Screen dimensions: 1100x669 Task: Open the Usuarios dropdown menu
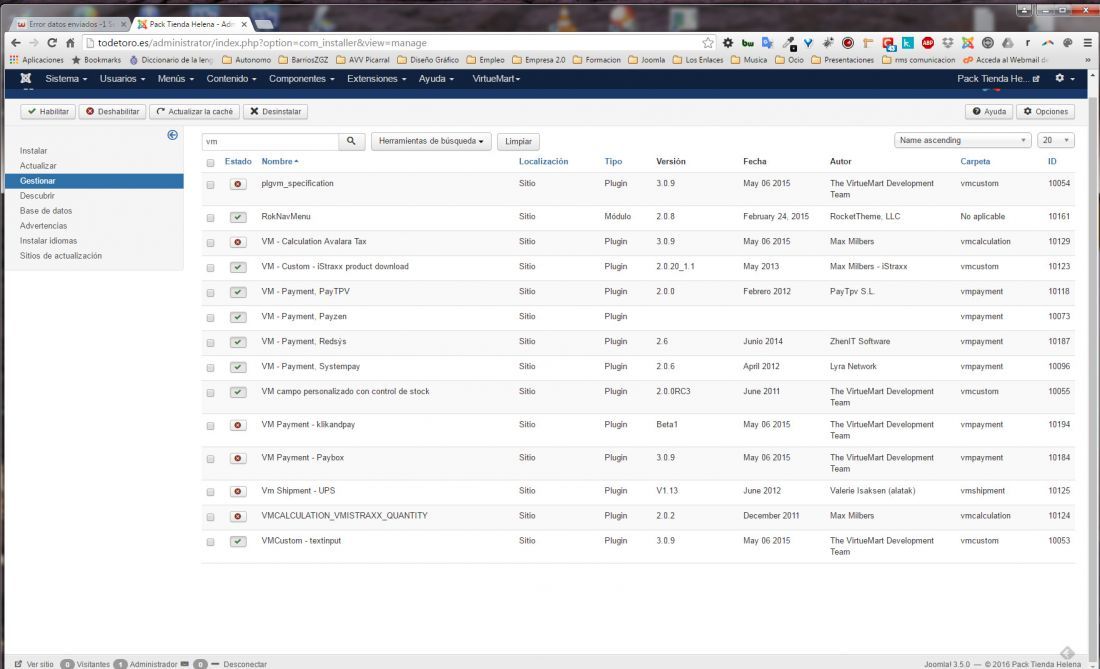pyautogui.click(x=122, y=79)
